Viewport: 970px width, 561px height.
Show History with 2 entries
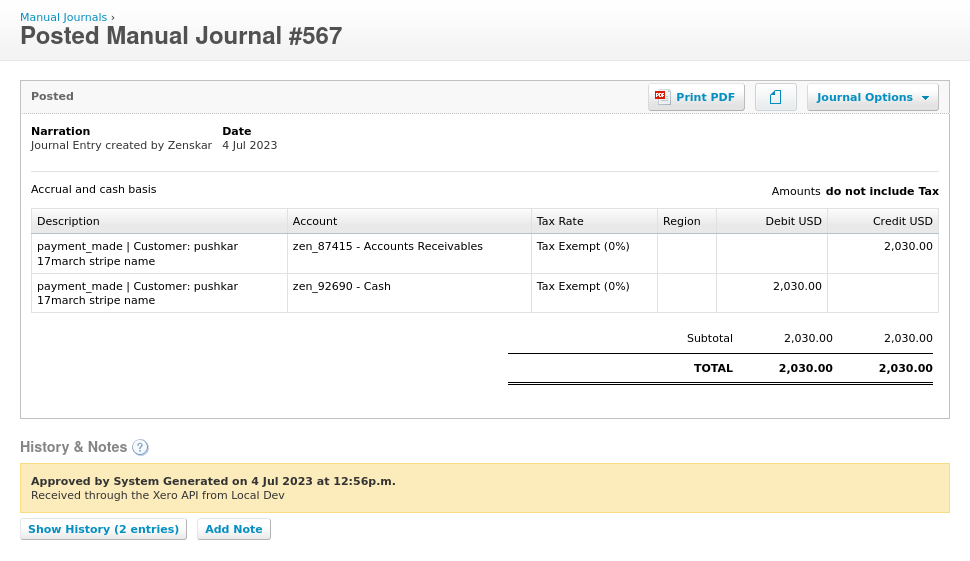103,529
